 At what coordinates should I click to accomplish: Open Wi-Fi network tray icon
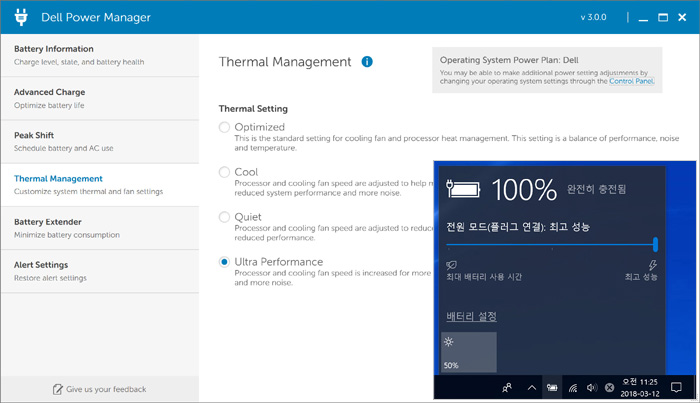point(573,388)
